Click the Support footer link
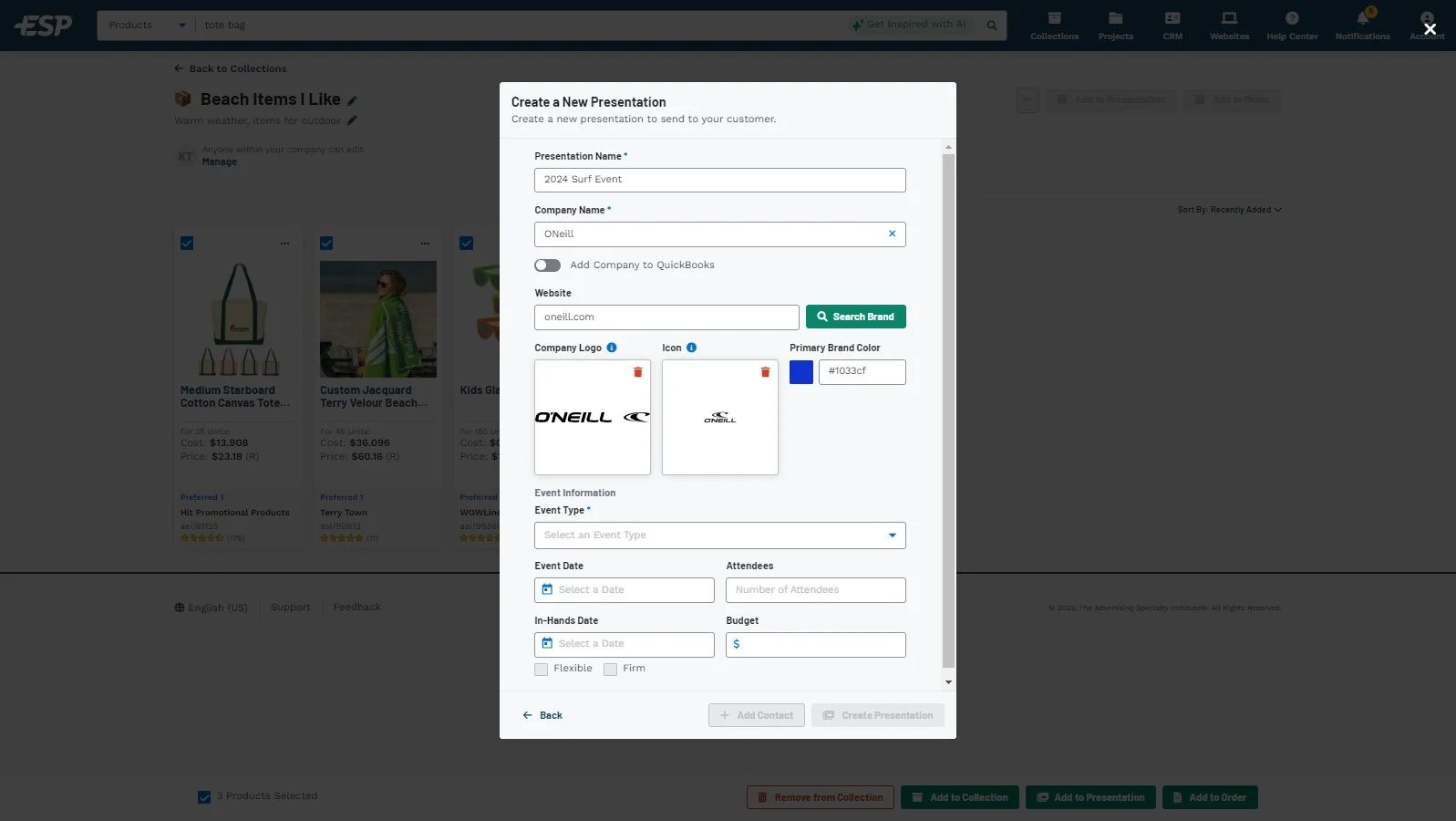Screen dimensions: 1456x821 pos(291,608)
